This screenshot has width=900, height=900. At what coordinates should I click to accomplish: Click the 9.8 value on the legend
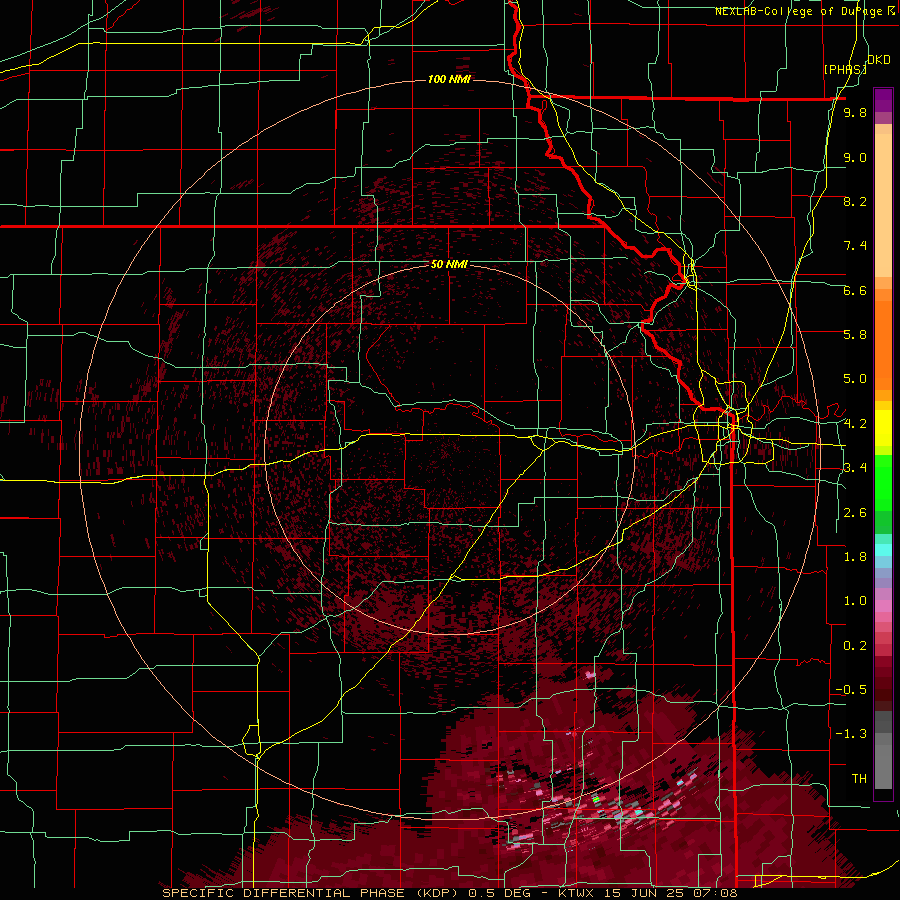[x=855, y=113]
